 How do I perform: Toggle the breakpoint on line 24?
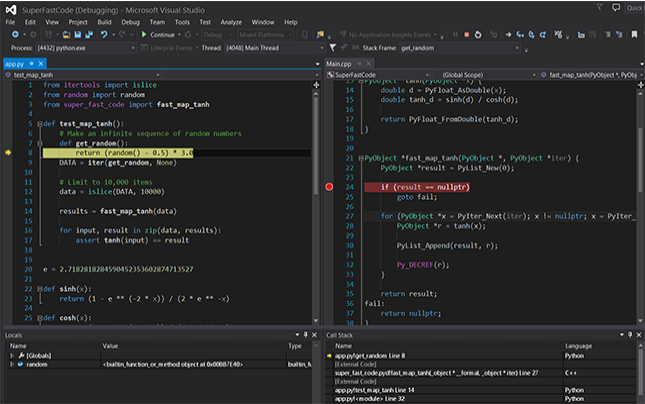(329, 187)
